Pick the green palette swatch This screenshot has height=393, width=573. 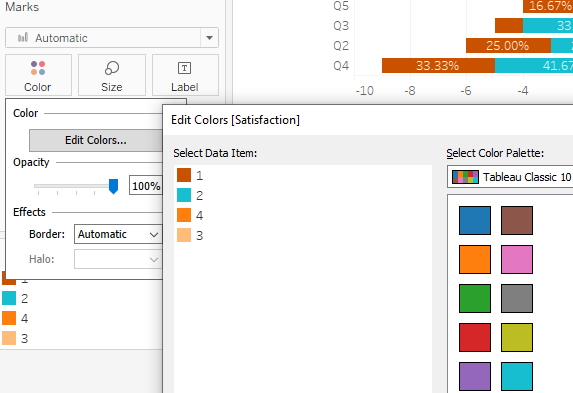coord(475,298)
